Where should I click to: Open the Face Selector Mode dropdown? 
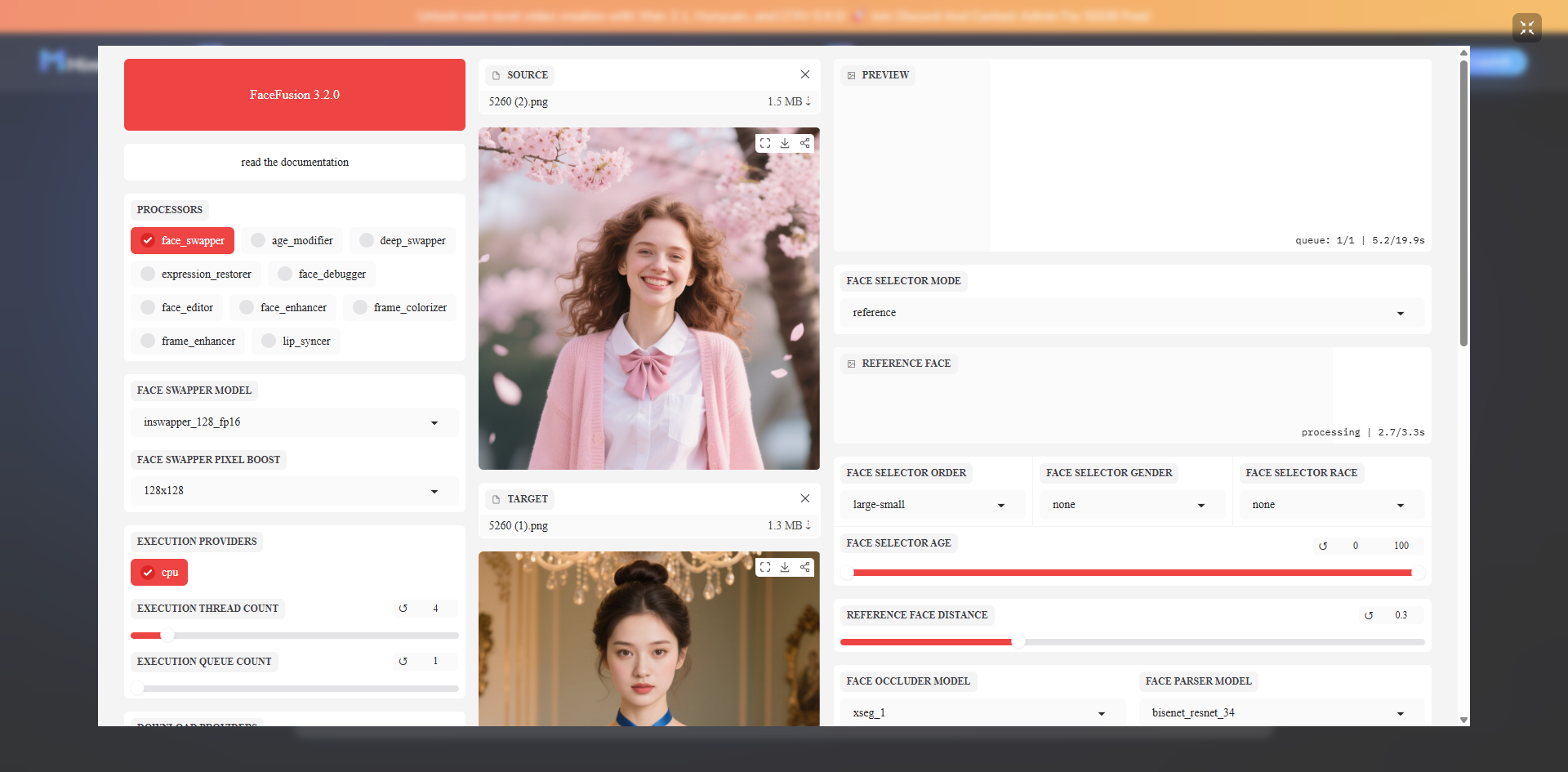point(1133,313)
